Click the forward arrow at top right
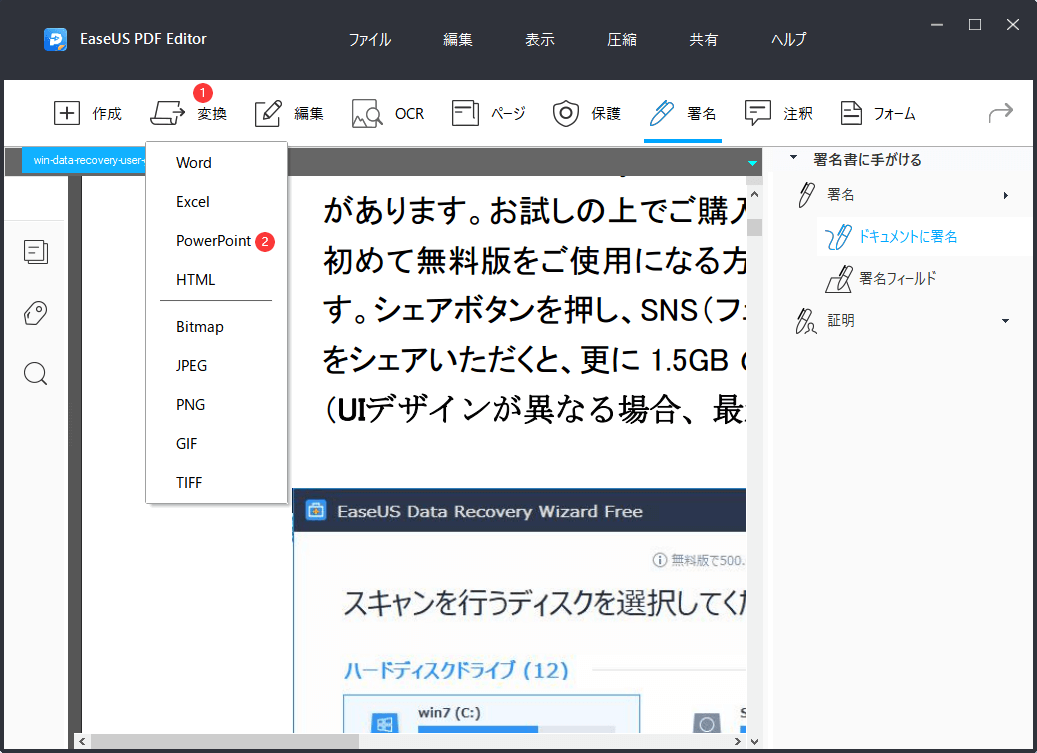This screenshot has height=753, width=1037. click(1000, 113)
